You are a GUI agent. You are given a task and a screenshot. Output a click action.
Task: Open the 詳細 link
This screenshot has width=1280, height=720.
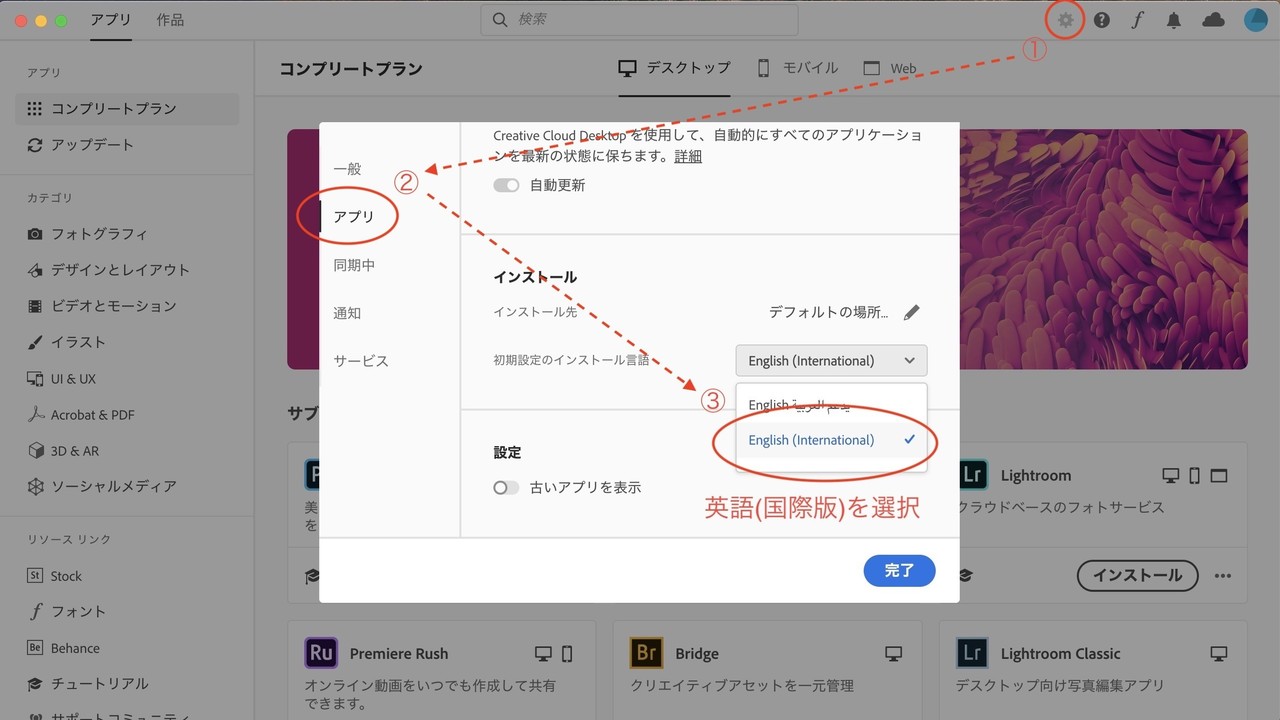[688, 156]
